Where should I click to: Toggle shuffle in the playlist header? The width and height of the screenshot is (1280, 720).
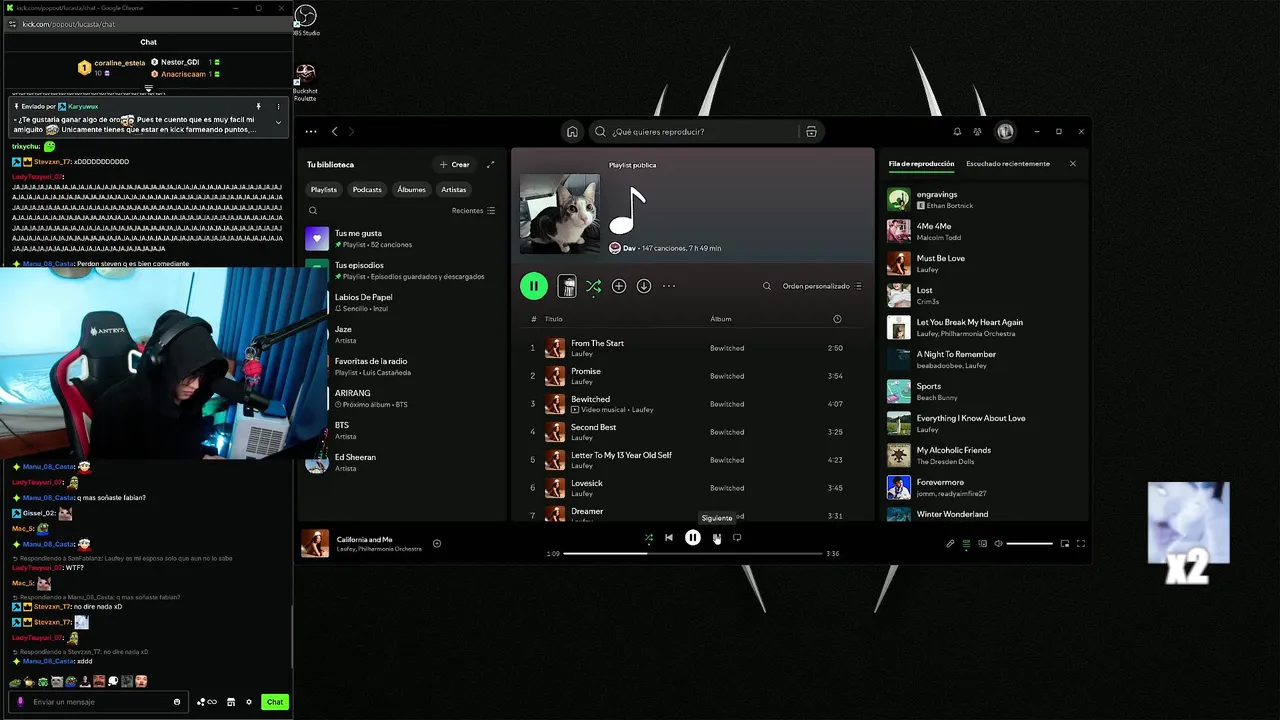594,286
